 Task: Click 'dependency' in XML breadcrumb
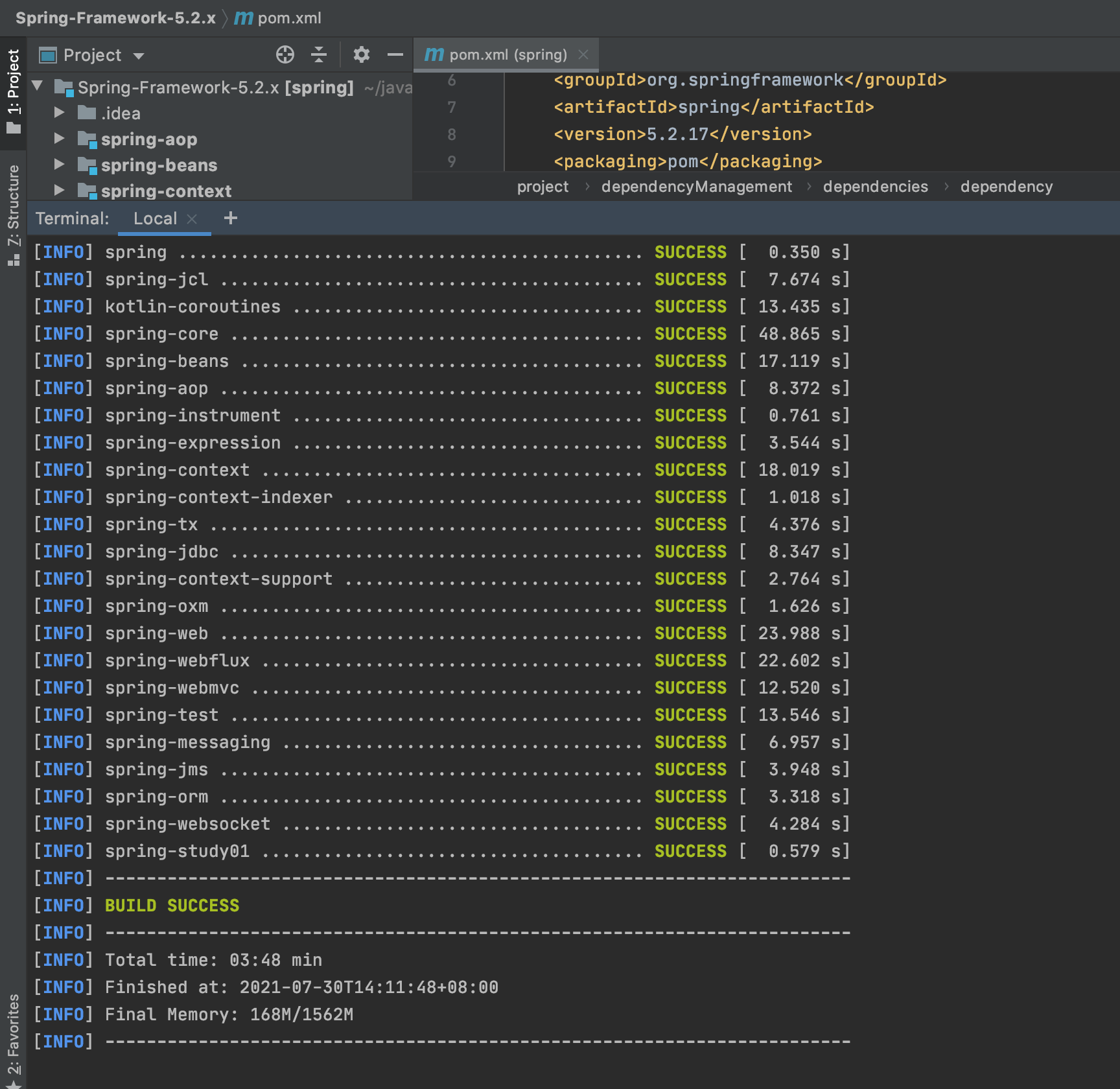(1007, 187)
